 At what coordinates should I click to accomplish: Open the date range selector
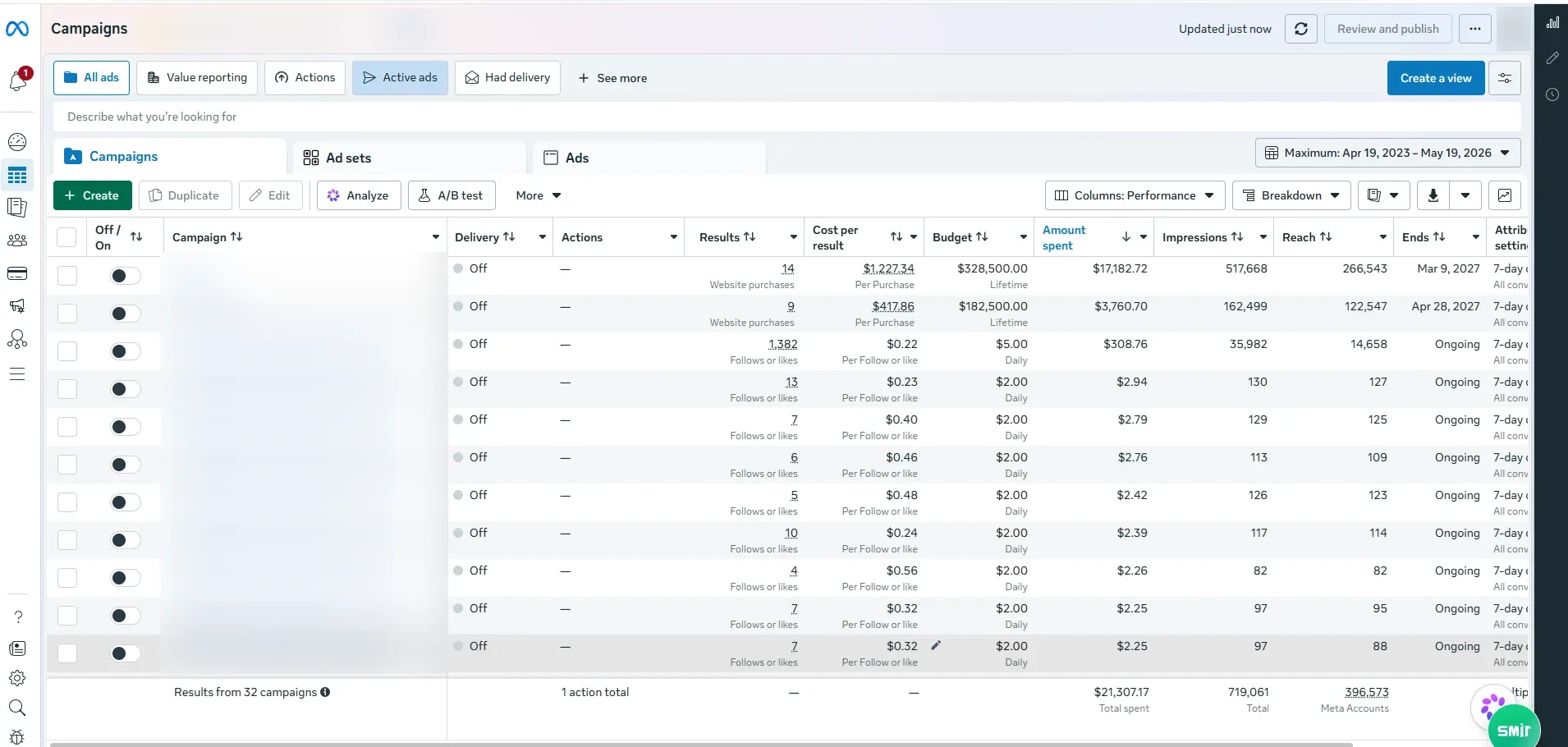pos(1387,153)
